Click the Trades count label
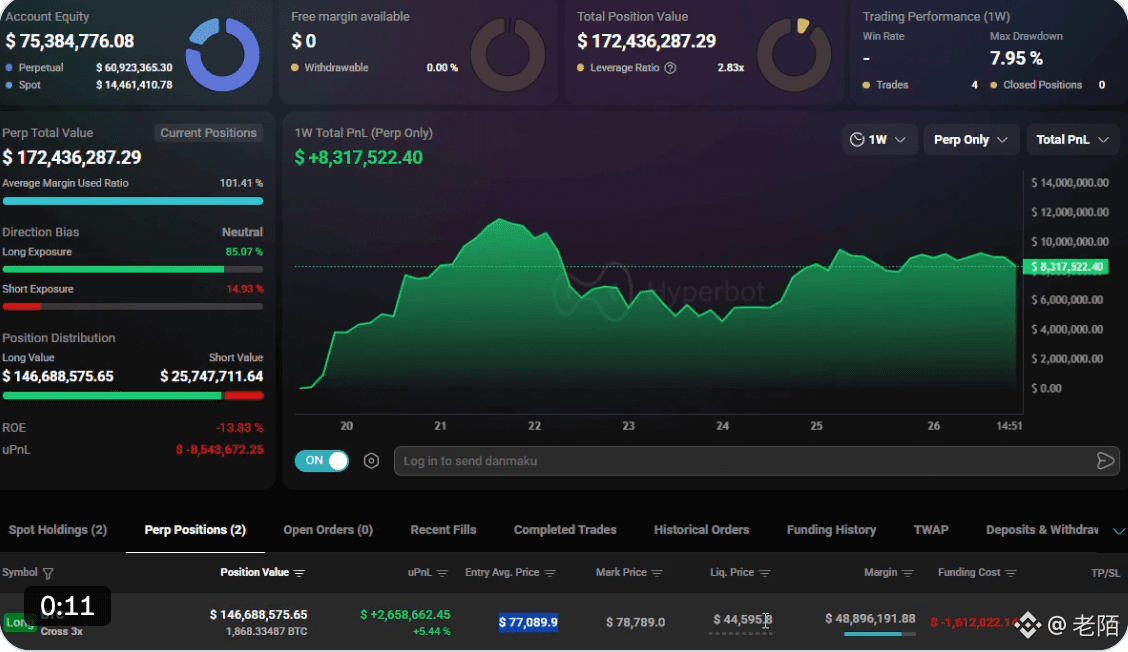This screenshot has height=652, width=1128. 892,85
